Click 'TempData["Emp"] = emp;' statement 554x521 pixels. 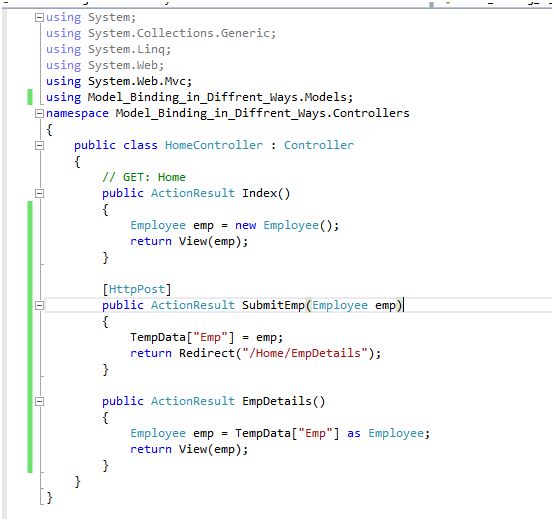click(207, 337)
